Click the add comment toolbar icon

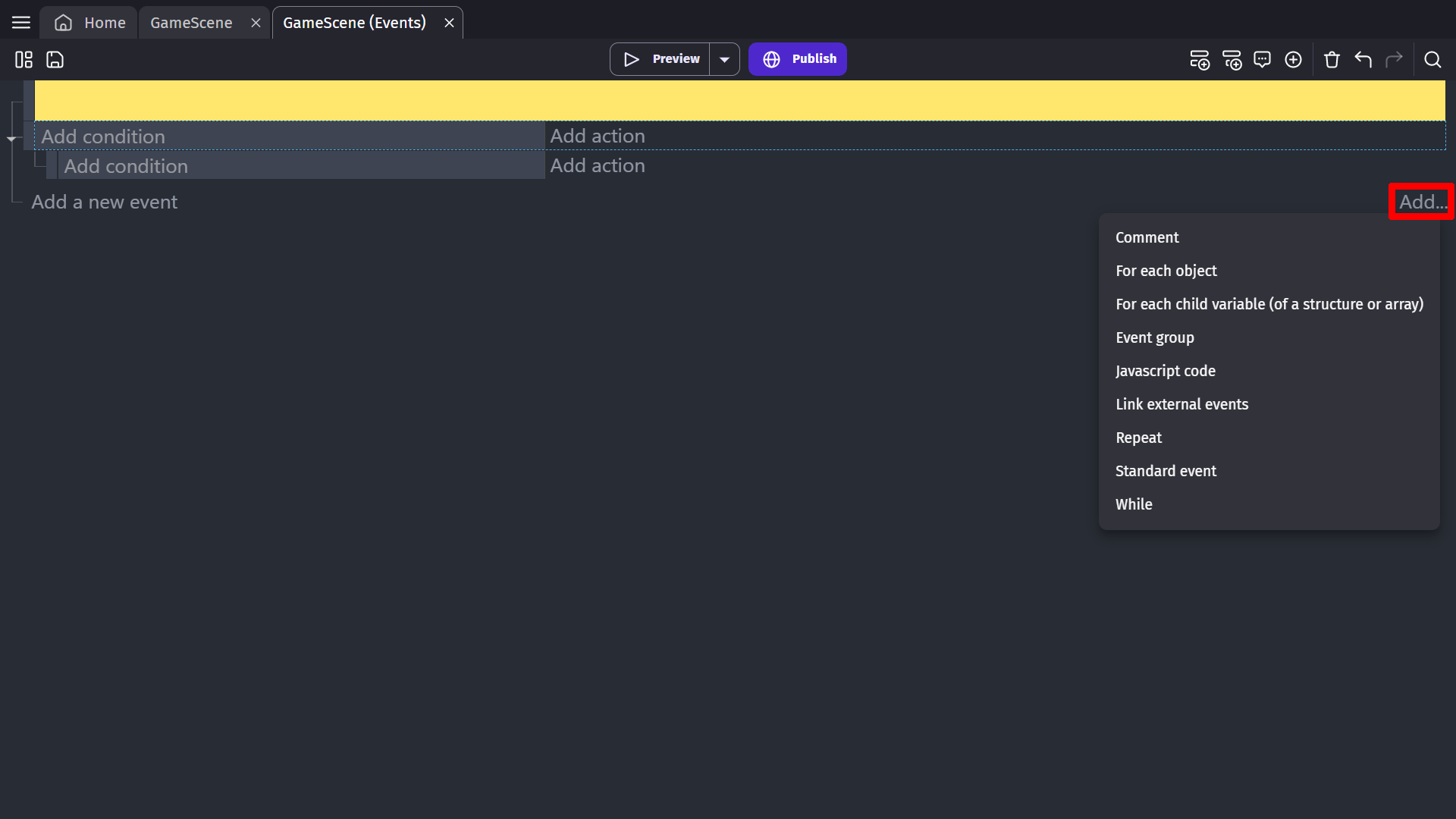1262,59
